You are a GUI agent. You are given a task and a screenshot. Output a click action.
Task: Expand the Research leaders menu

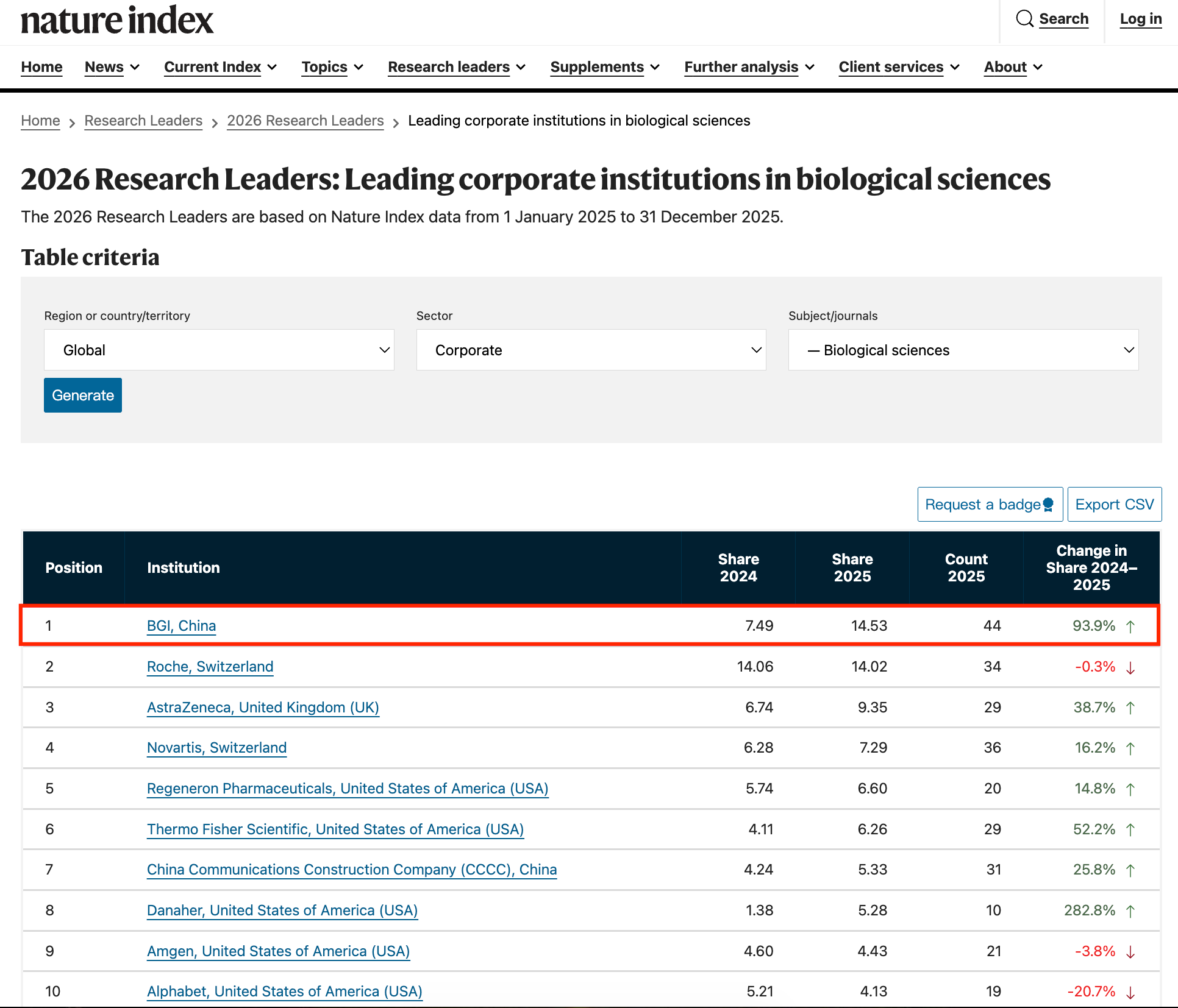pyautogui.click(x=457, y=67)
